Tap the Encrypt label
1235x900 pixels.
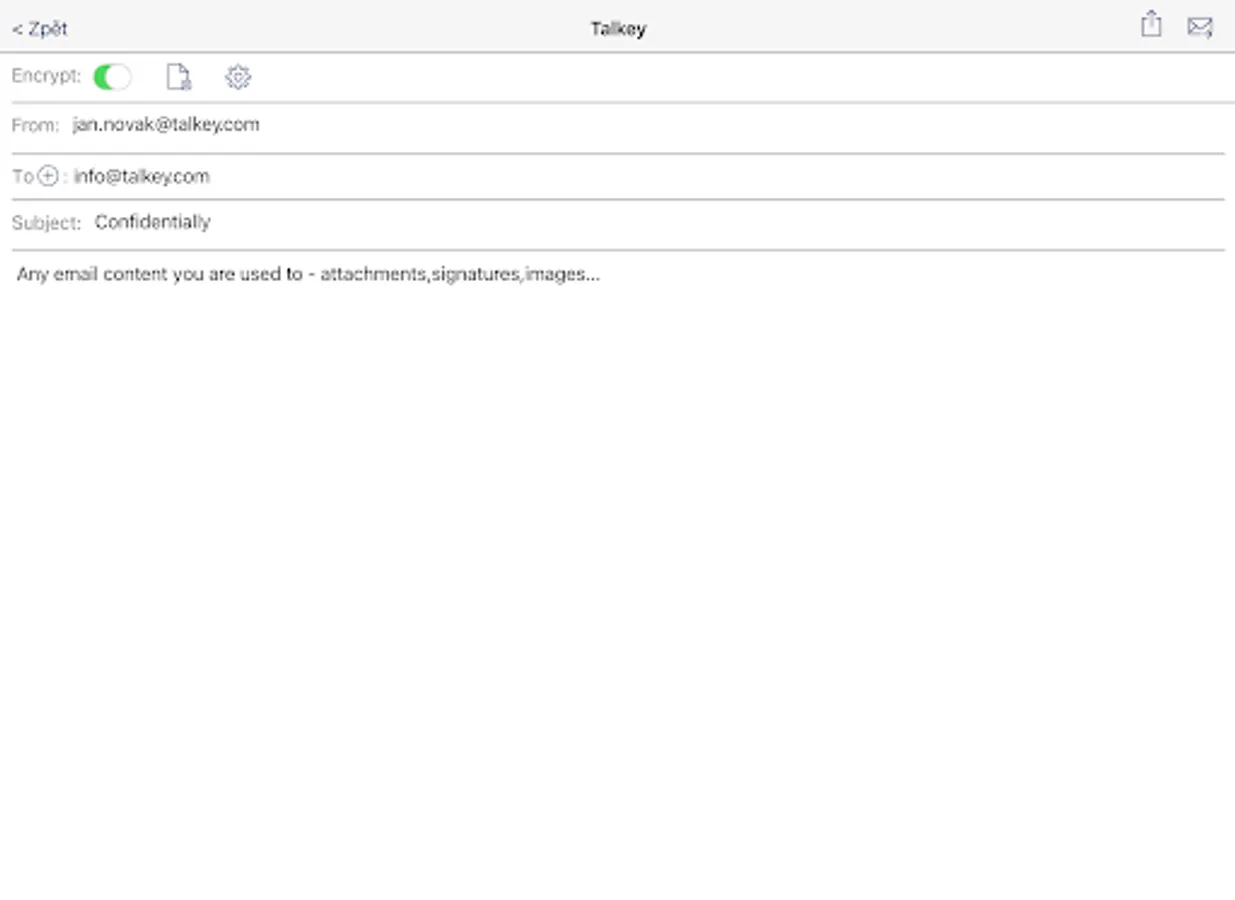(46, 76)
